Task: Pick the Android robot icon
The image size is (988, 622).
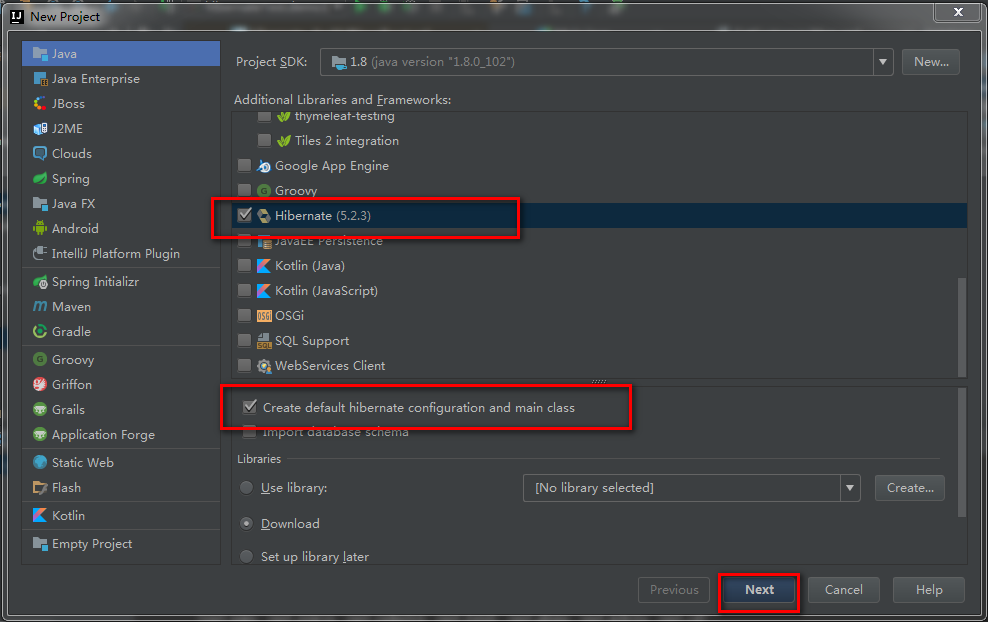Action: [x=40, y=228]
